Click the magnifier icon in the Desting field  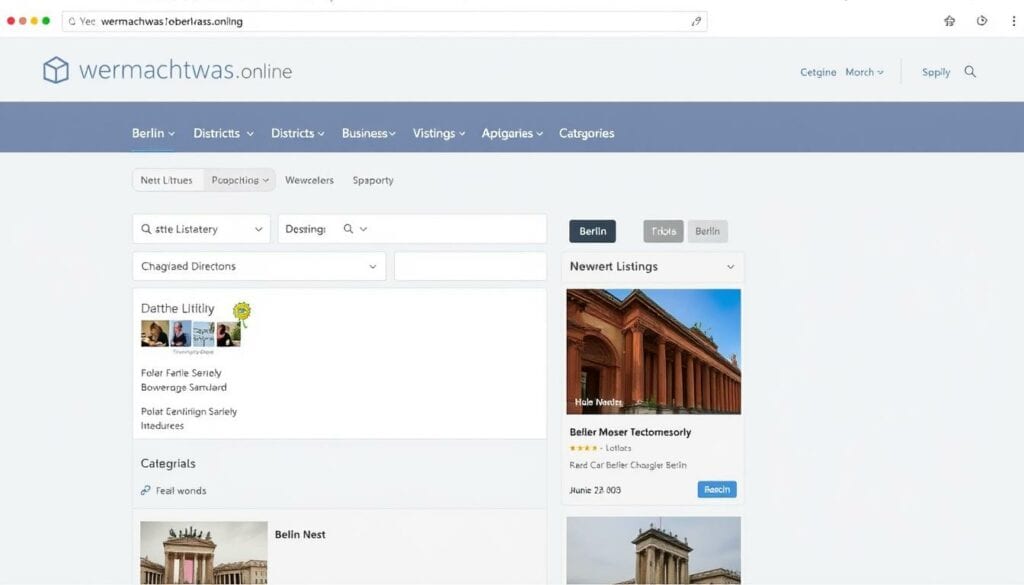(349, 229)
